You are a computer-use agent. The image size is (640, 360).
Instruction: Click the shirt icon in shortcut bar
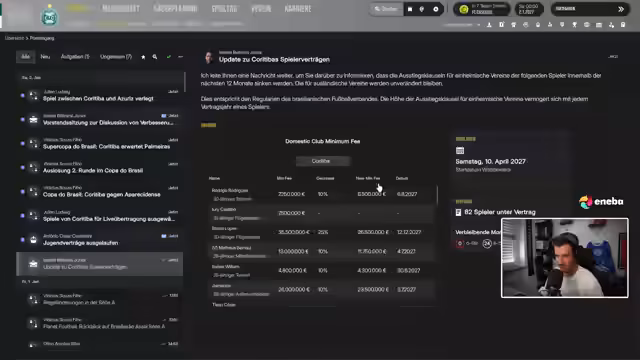[x=514, y=25]
